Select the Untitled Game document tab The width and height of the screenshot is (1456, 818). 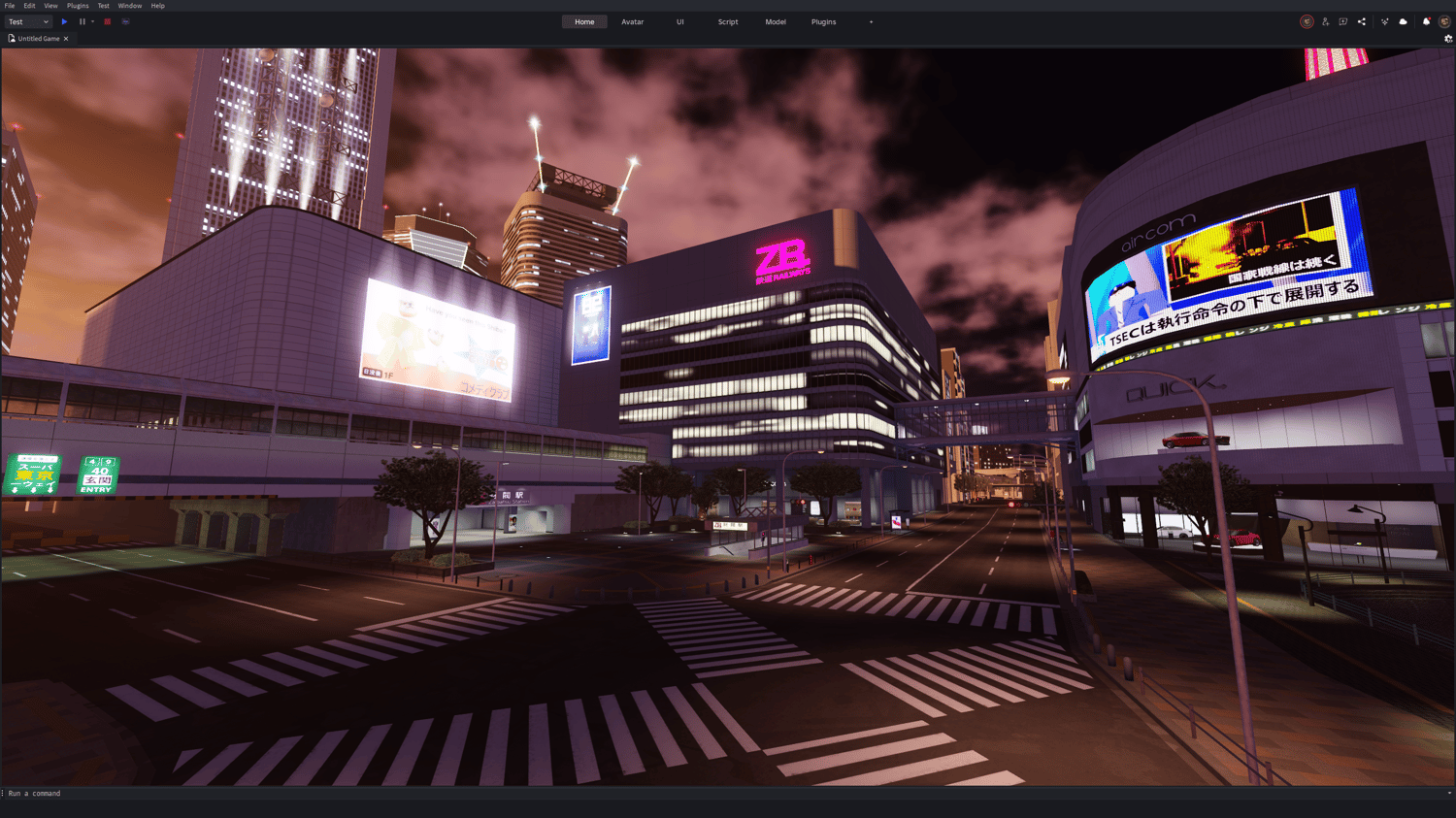(x=39, y=39)
